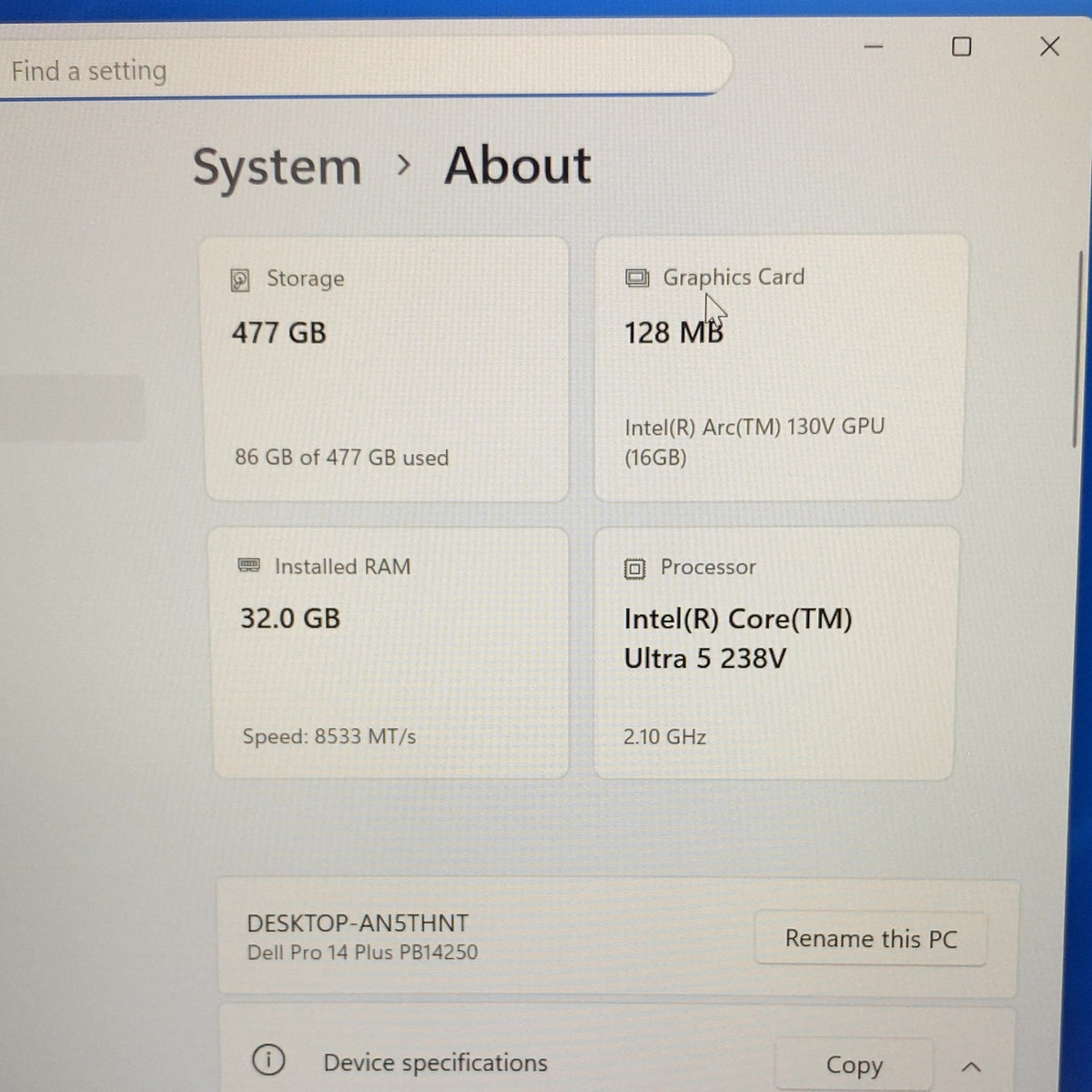Click the Device specifications label
Image resolution: width=1092 pixels, height=1092 pixels.
click(435, 1063)
